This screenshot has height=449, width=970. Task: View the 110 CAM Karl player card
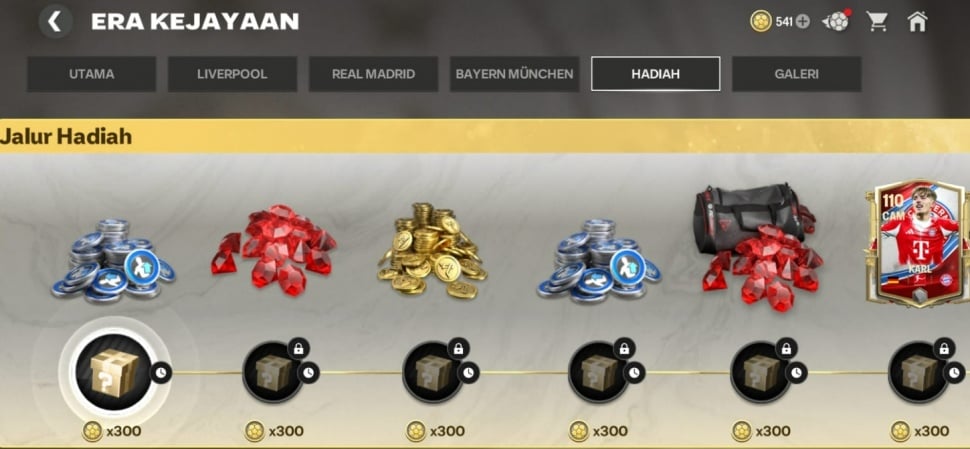coord(919,243)
